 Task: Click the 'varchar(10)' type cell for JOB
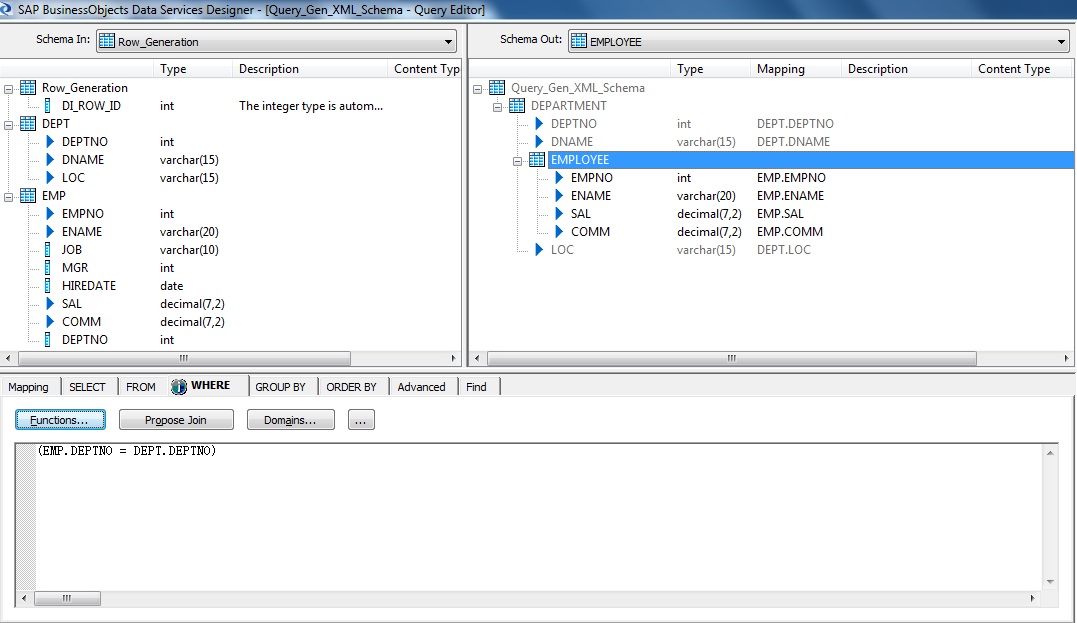pos(190,249)
